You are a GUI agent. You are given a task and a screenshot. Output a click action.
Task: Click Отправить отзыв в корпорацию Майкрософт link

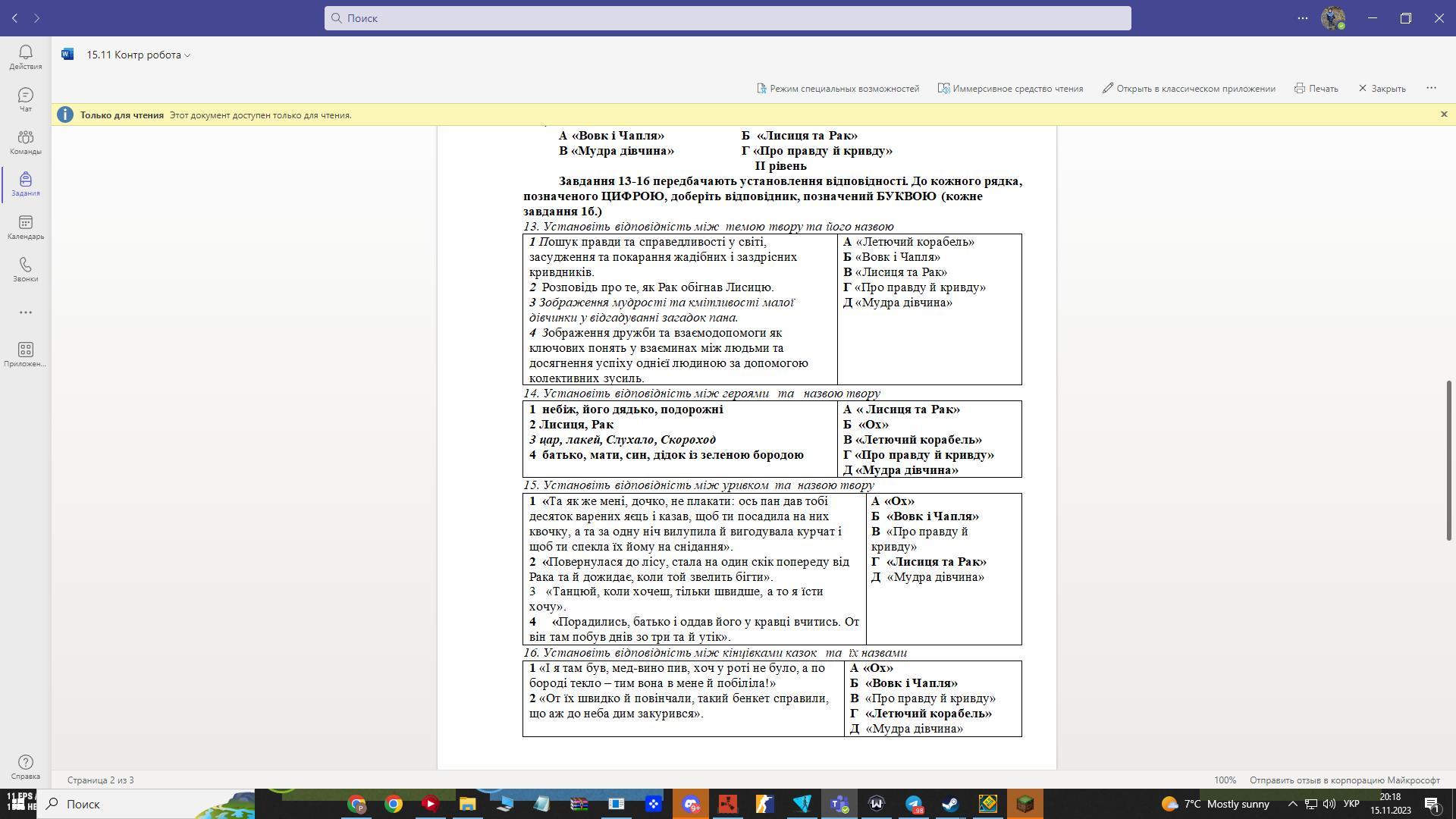click(x=1345, y=780)
